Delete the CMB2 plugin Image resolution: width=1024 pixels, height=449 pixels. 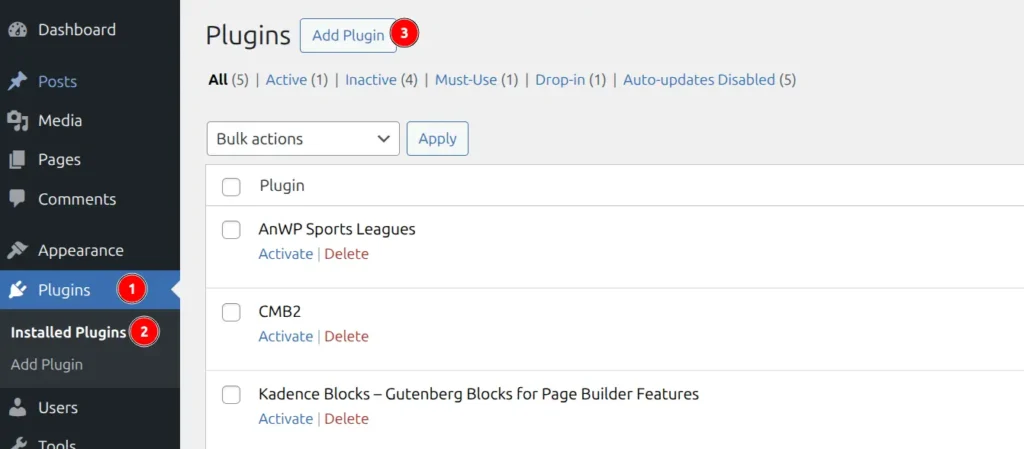(346, 336)
